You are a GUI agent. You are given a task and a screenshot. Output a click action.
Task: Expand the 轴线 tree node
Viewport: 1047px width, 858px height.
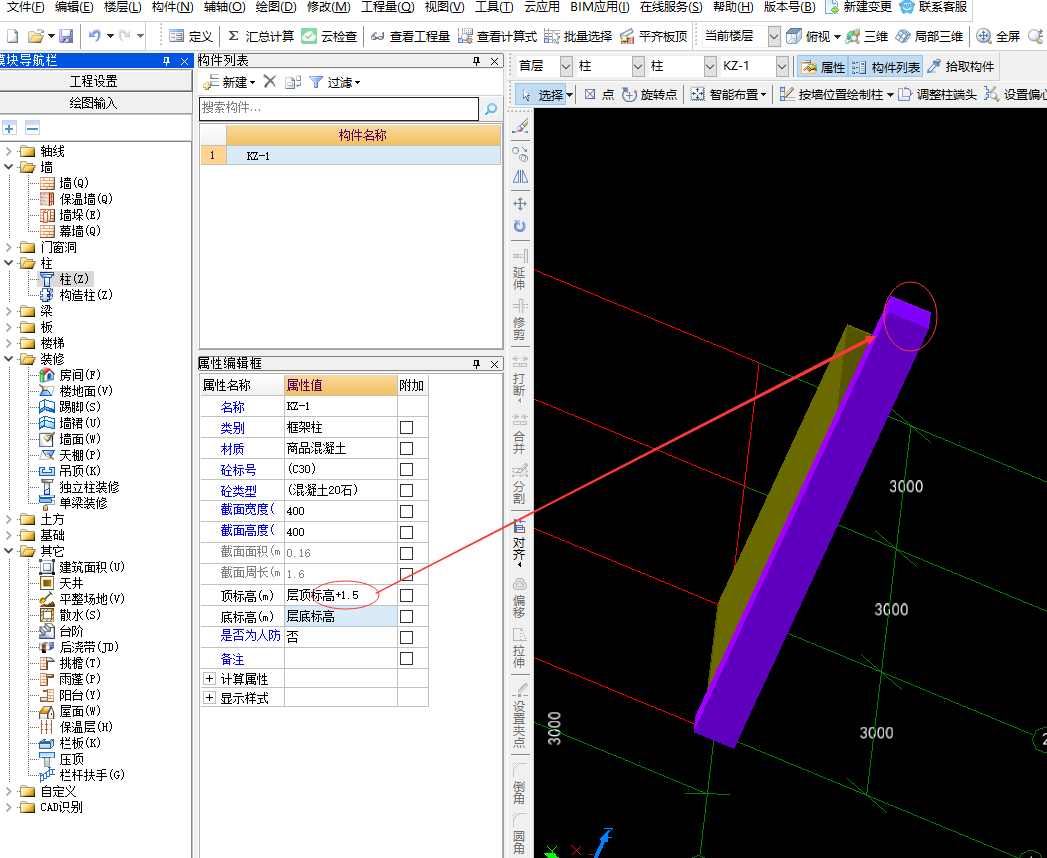pyautogui.click(x=9, y=151)
